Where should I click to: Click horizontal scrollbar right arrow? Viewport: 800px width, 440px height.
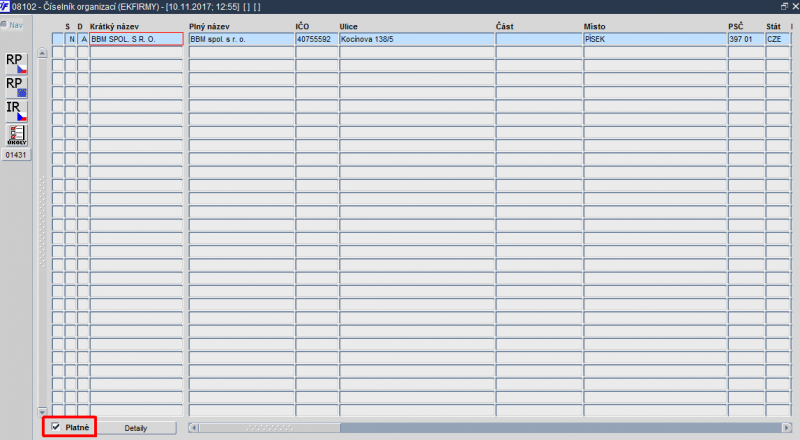pyautogui.click(x=786, y=428)
